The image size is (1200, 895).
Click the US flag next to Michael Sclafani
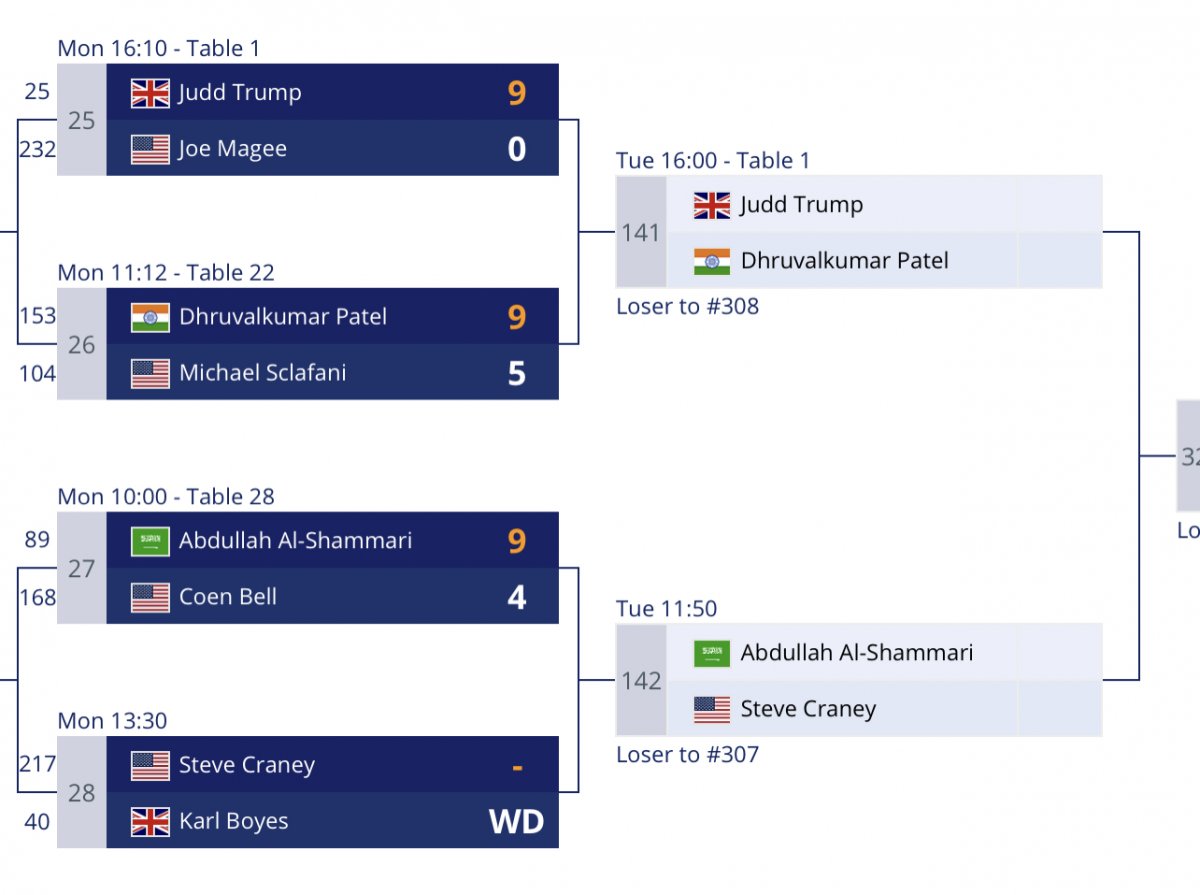[150, 373]
